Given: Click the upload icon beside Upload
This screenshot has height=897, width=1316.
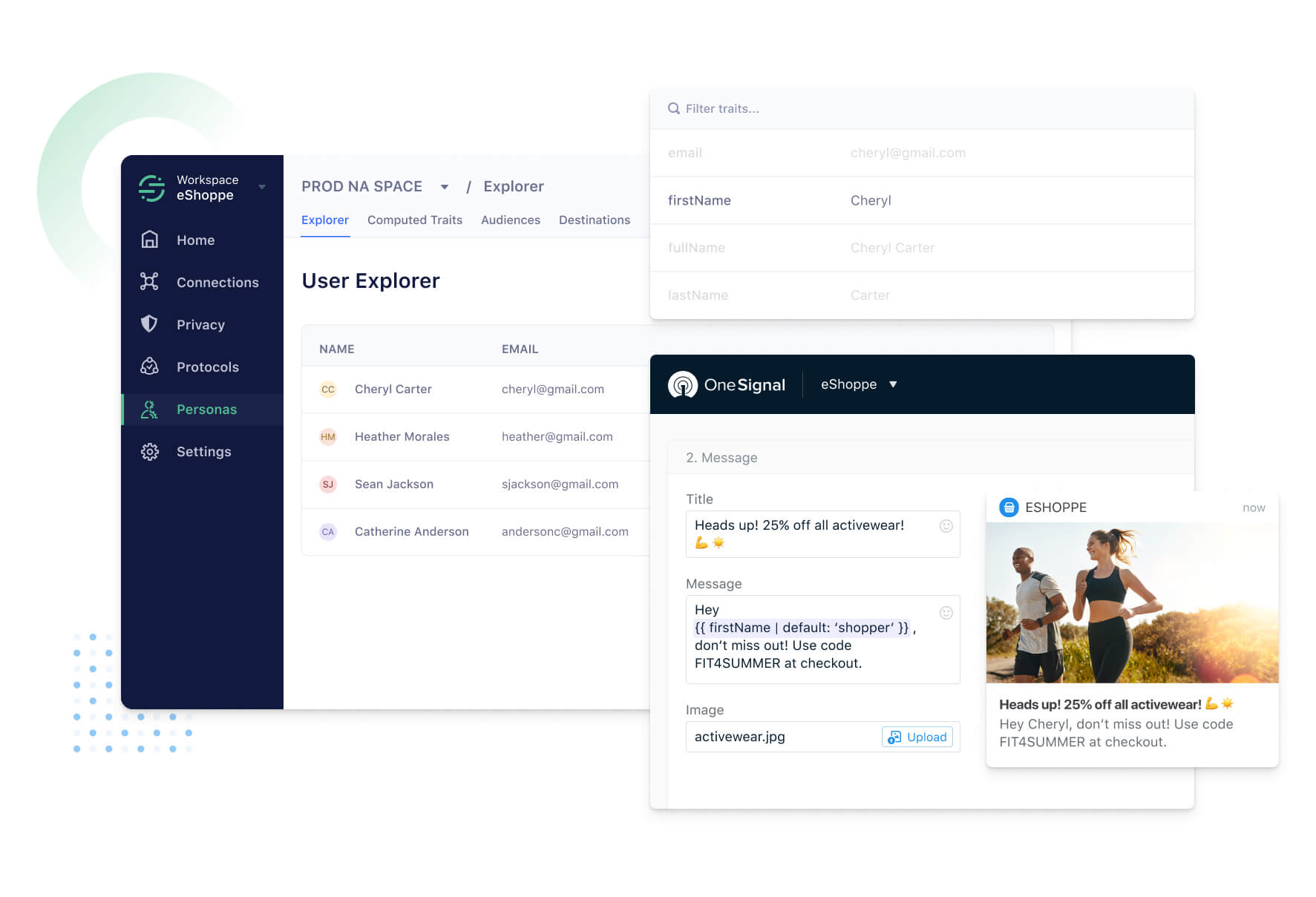Looking at the screenshot, I should coord(894,737).
